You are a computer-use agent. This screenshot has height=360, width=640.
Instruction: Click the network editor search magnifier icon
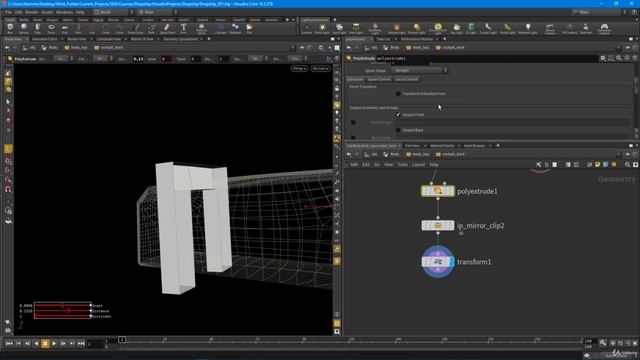627,164
